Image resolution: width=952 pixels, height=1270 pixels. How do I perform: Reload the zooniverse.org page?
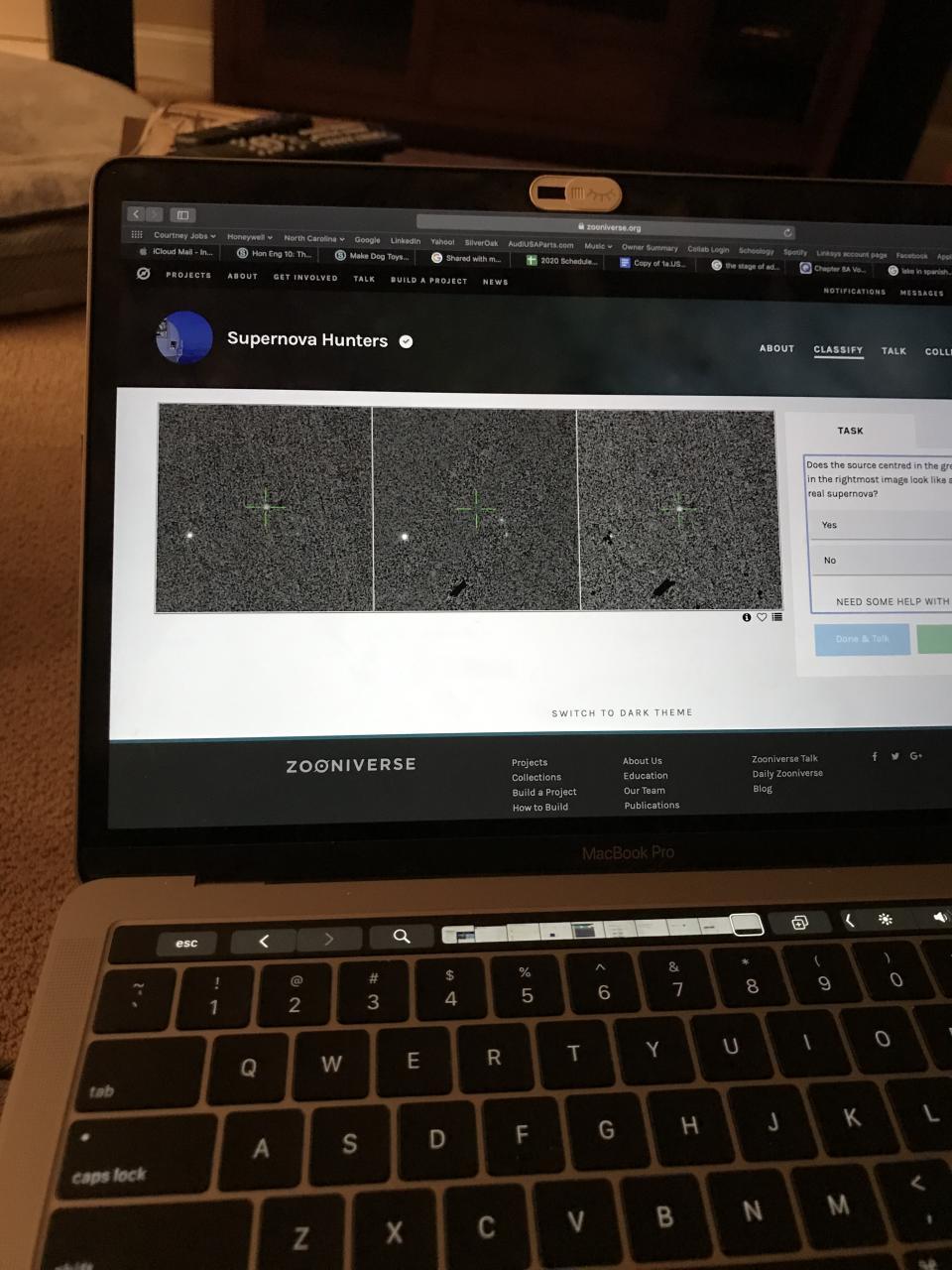point(788,232)
